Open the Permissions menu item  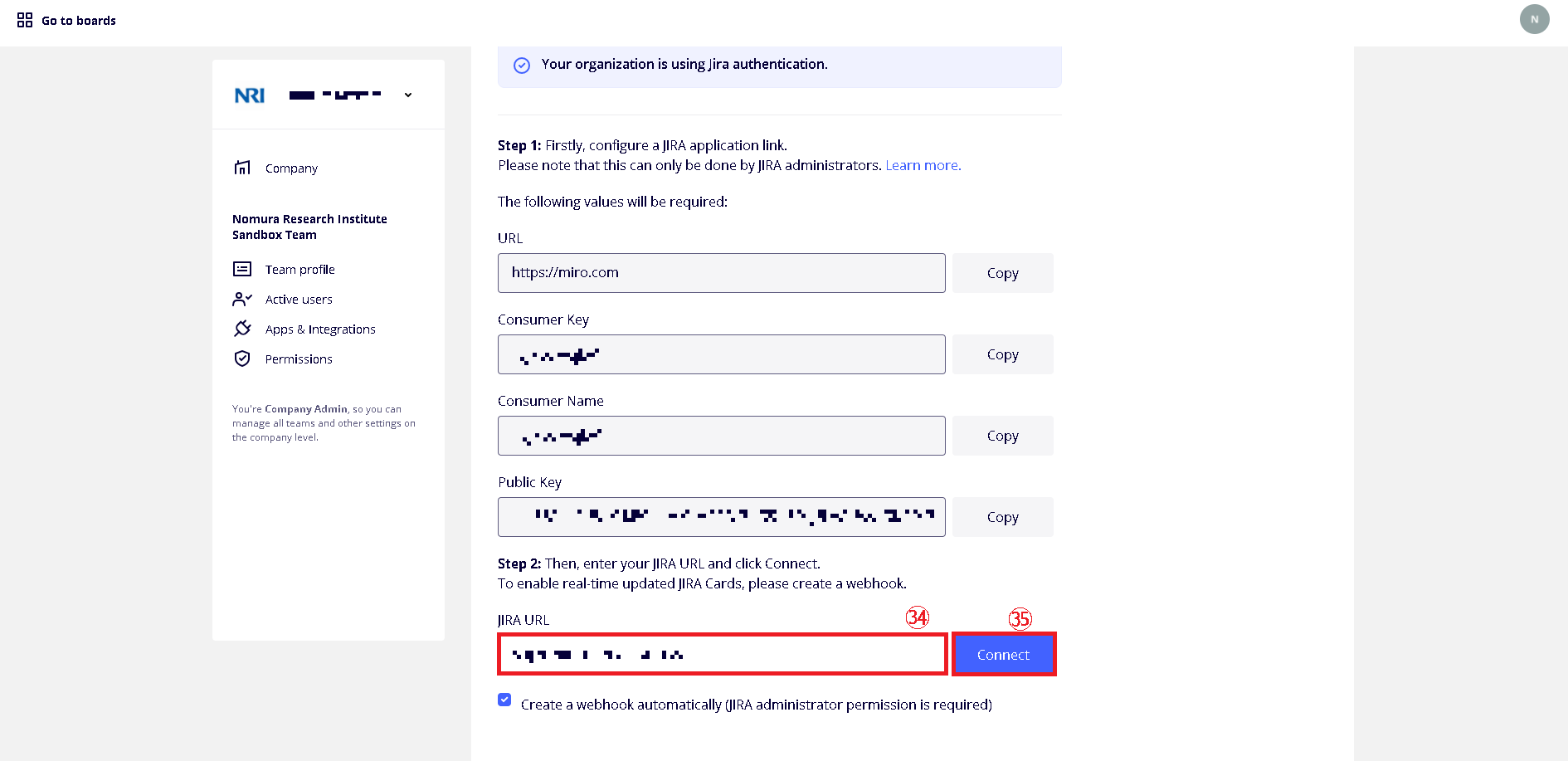tap(299, 359)
